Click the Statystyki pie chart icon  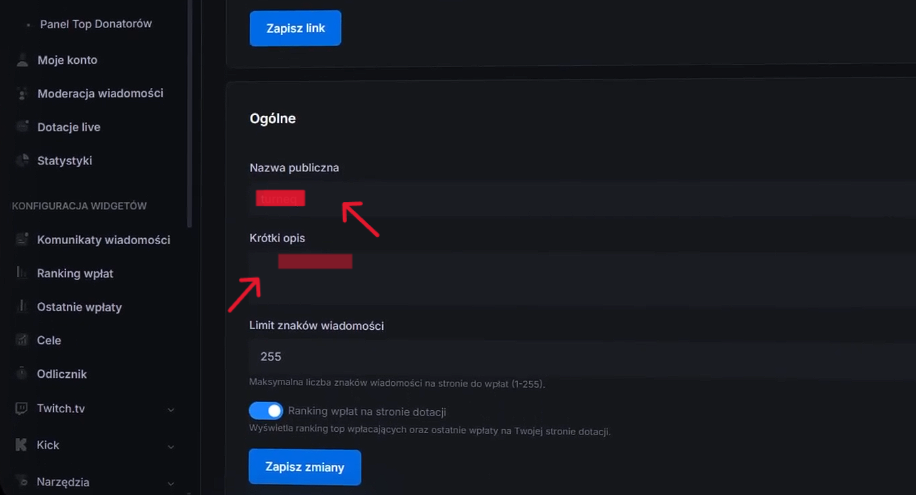[x=22, y=161]
